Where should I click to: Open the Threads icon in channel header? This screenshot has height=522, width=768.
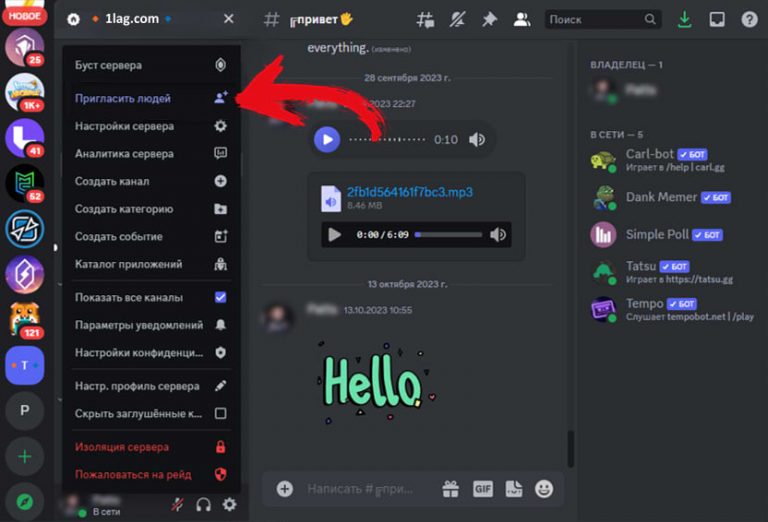coord(426,19)
